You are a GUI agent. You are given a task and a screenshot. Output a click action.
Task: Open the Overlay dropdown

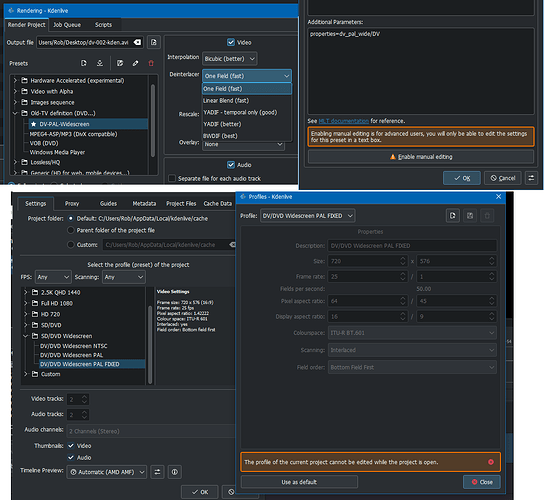click(x=243, y=144)
